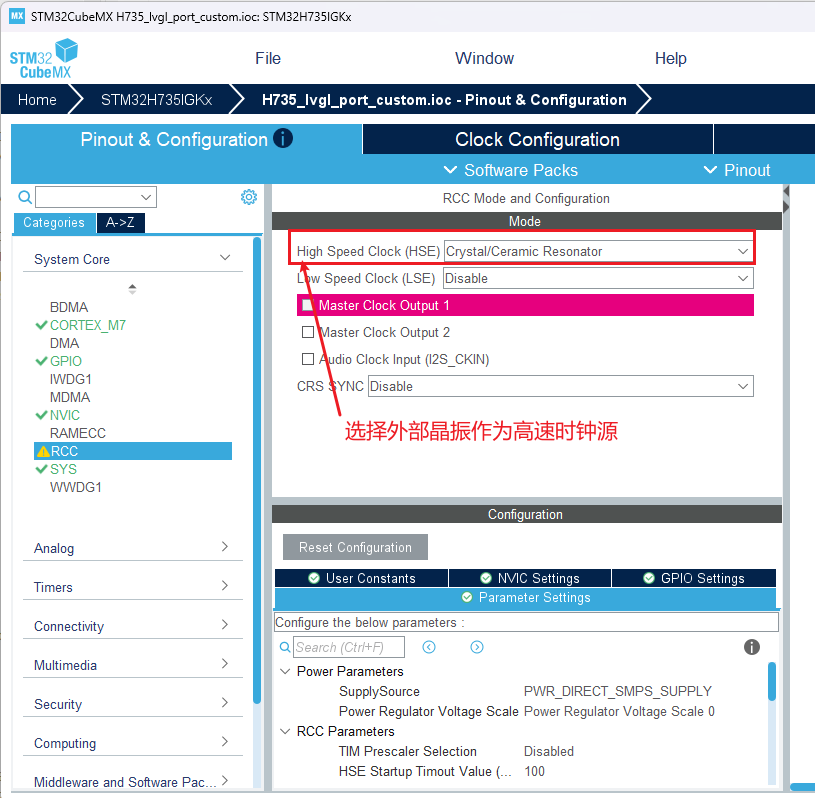The height and width of the screenshot is (798, 815).
Task: Click the parameter list vertical scrollbar
Action: coord(772,681)
